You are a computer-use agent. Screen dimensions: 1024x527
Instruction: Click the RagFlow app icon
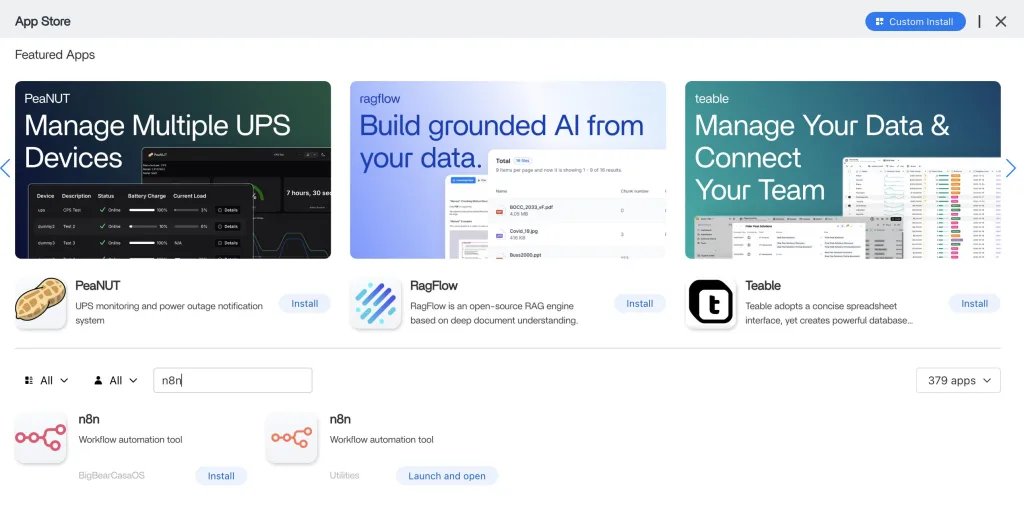[x=376, y=304]
